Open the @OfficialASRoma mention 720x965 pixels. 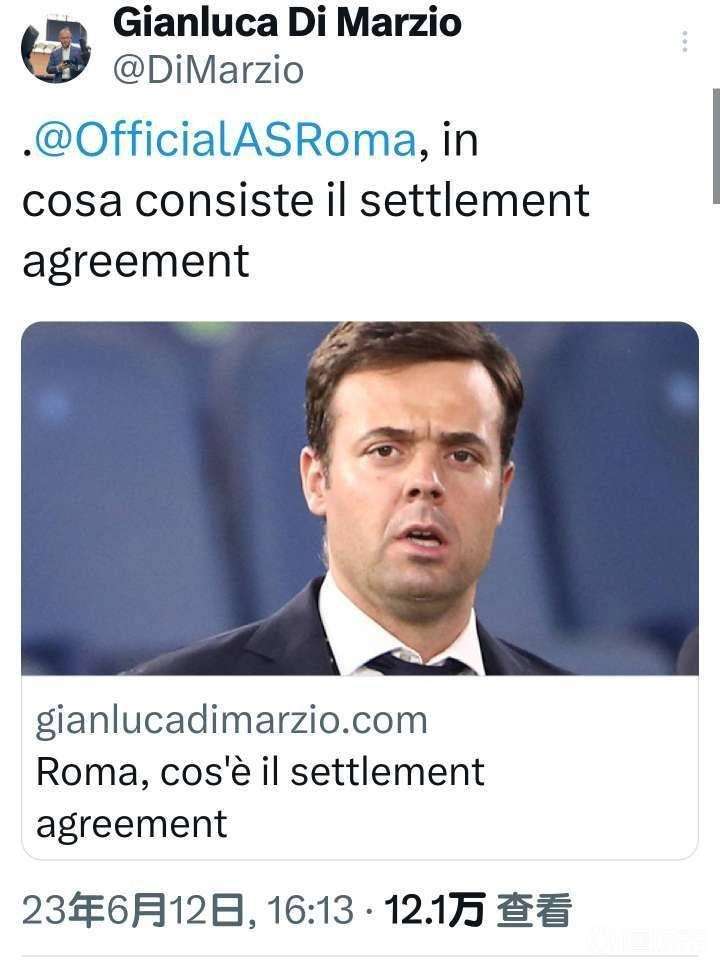click(x=225, y=140)
